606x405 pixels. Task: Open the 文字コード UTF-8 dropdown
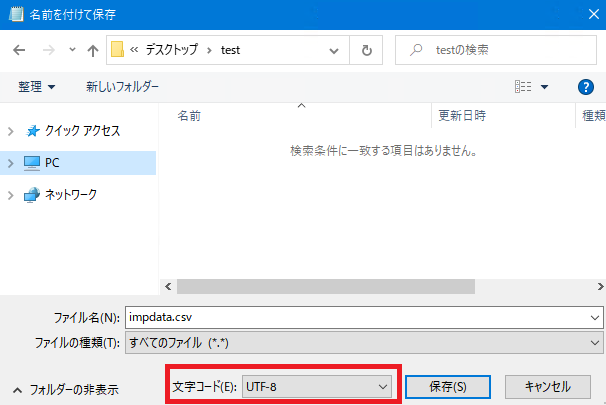[x=317, y=386]
